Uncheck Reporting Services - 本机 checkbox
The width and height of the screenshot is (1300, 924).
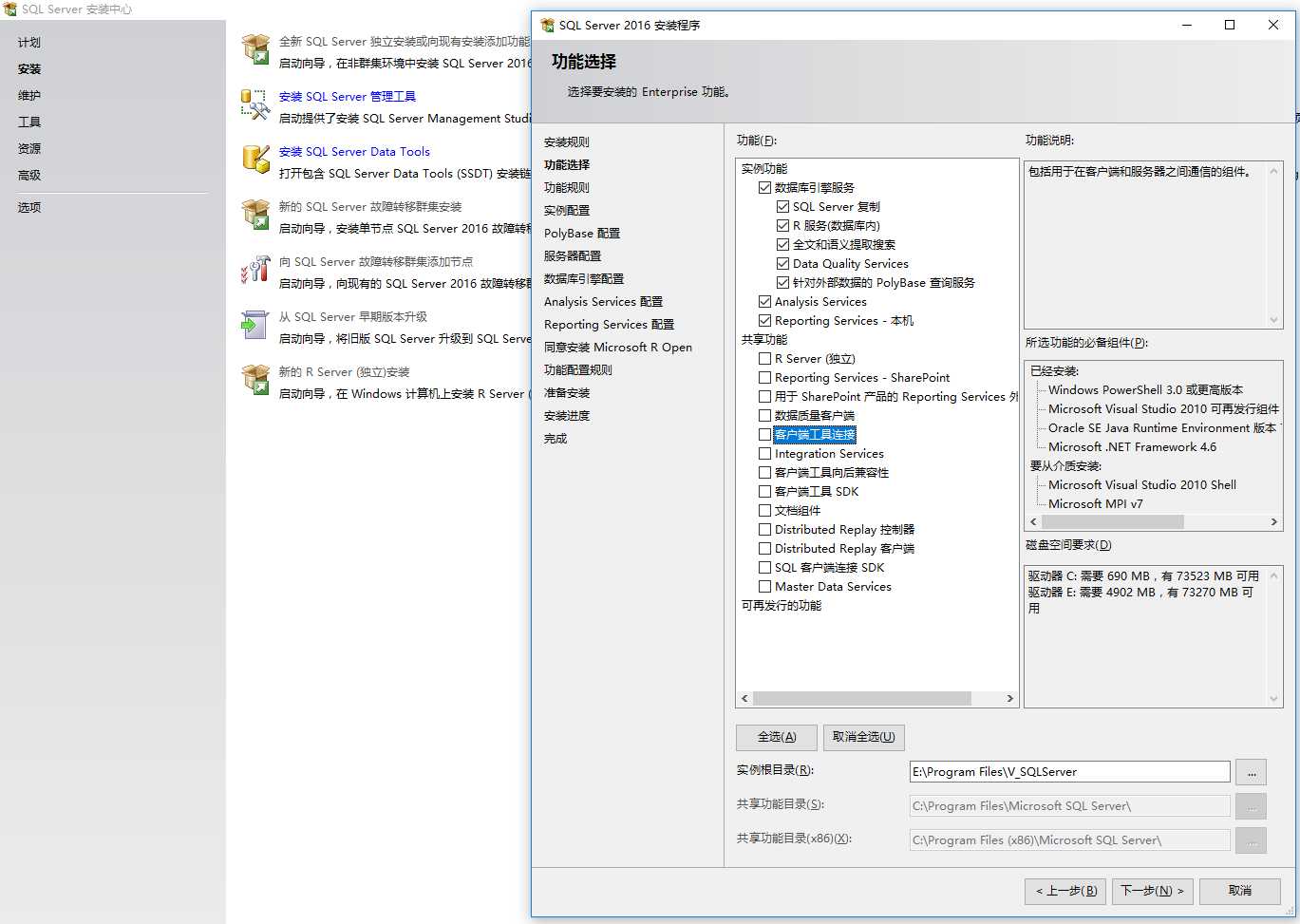tap(764, 320)
